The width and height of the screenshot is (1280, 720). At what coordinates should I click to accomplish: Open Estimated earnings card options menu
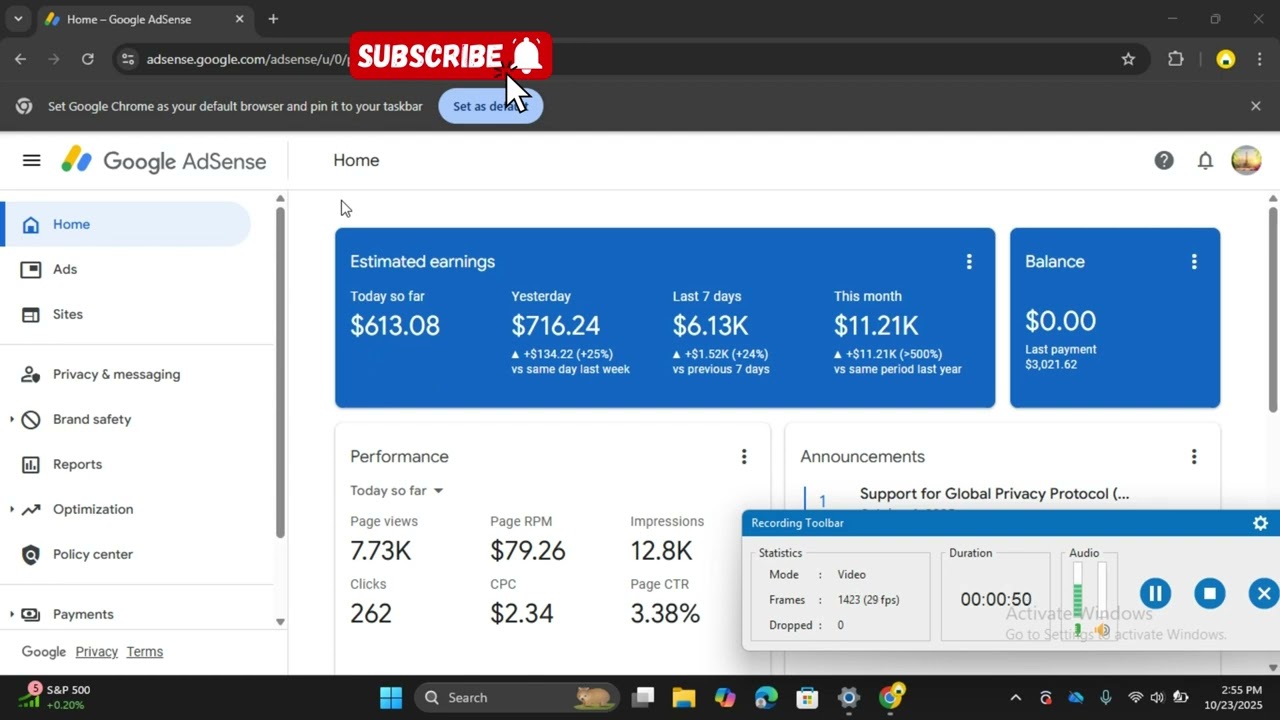968,261
